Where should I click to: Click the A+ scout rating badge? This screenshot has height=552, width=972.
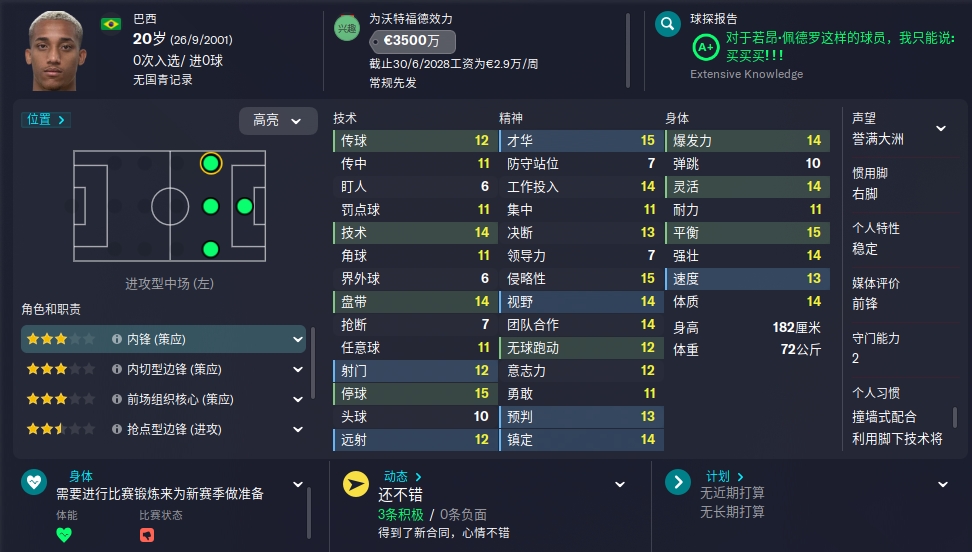pyautogui.click(x=705, y=47)
